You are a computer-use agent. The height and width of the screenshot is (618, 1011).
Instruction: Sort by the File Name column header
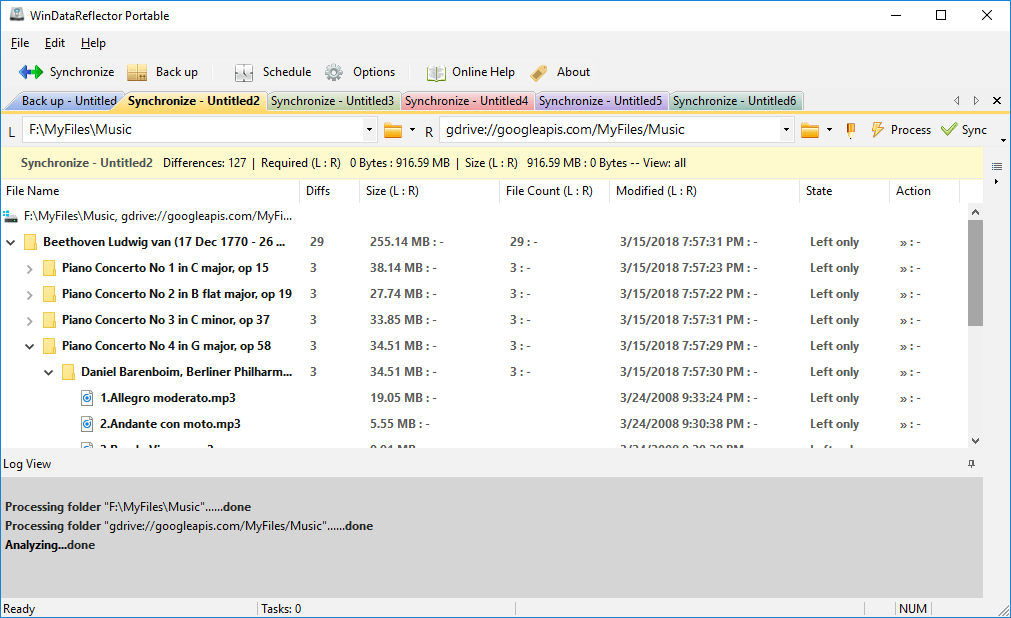tap(150, 191)
